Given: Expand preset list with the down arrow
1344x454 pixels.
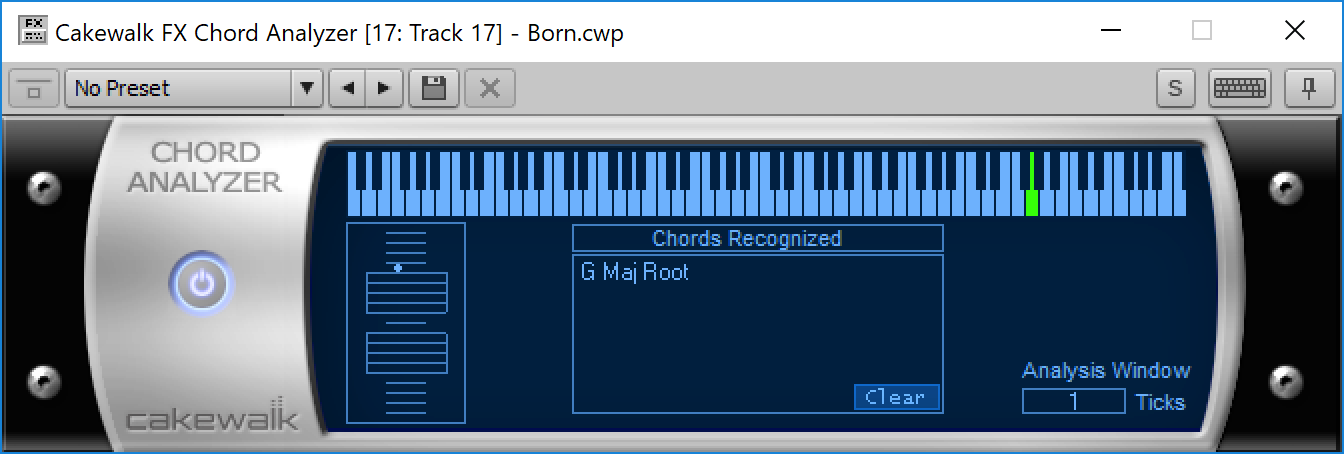Looking at the screenshot, I should (x=308, y=88).
